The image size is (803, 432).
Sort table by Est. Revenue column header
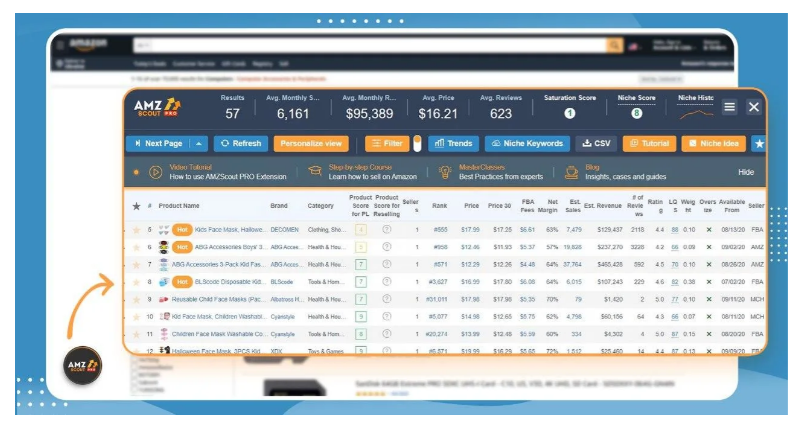602,206
